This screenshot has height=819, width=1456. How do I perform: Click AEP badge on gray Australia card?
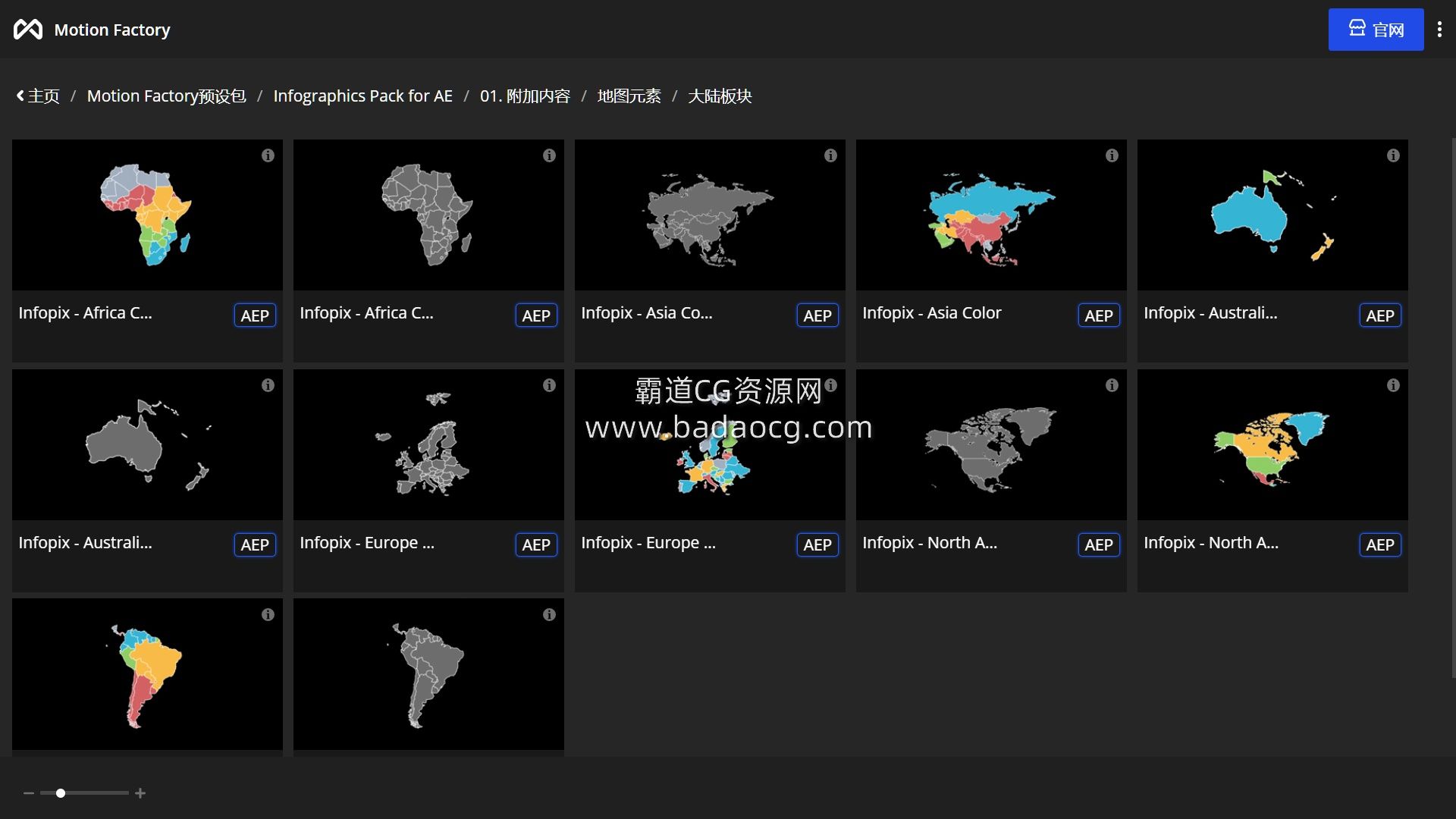255,544
